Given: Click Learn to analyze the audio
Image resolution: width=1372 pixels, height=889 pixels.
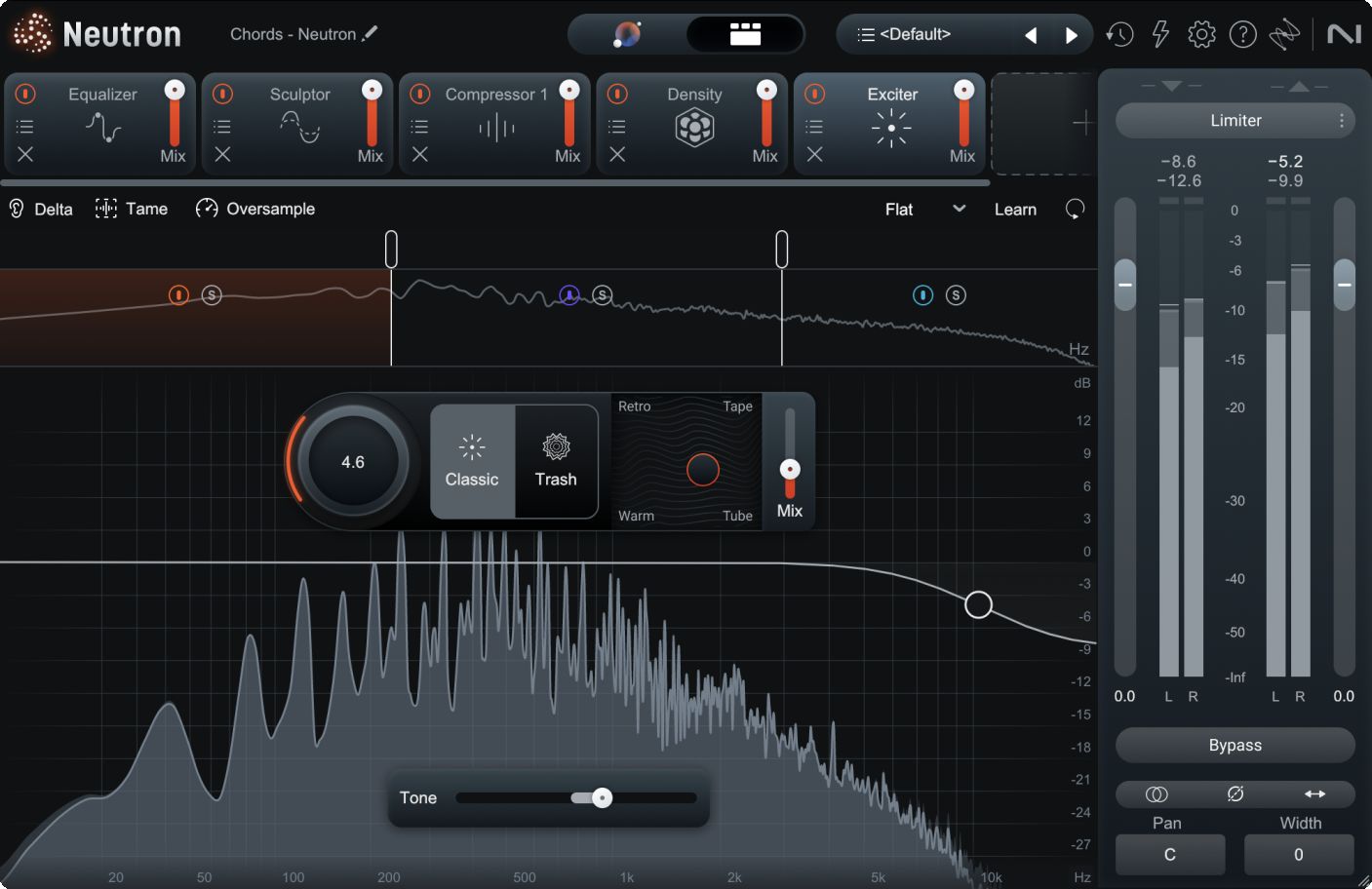Looking at the screenshot, I should (x=1015, y=209).
